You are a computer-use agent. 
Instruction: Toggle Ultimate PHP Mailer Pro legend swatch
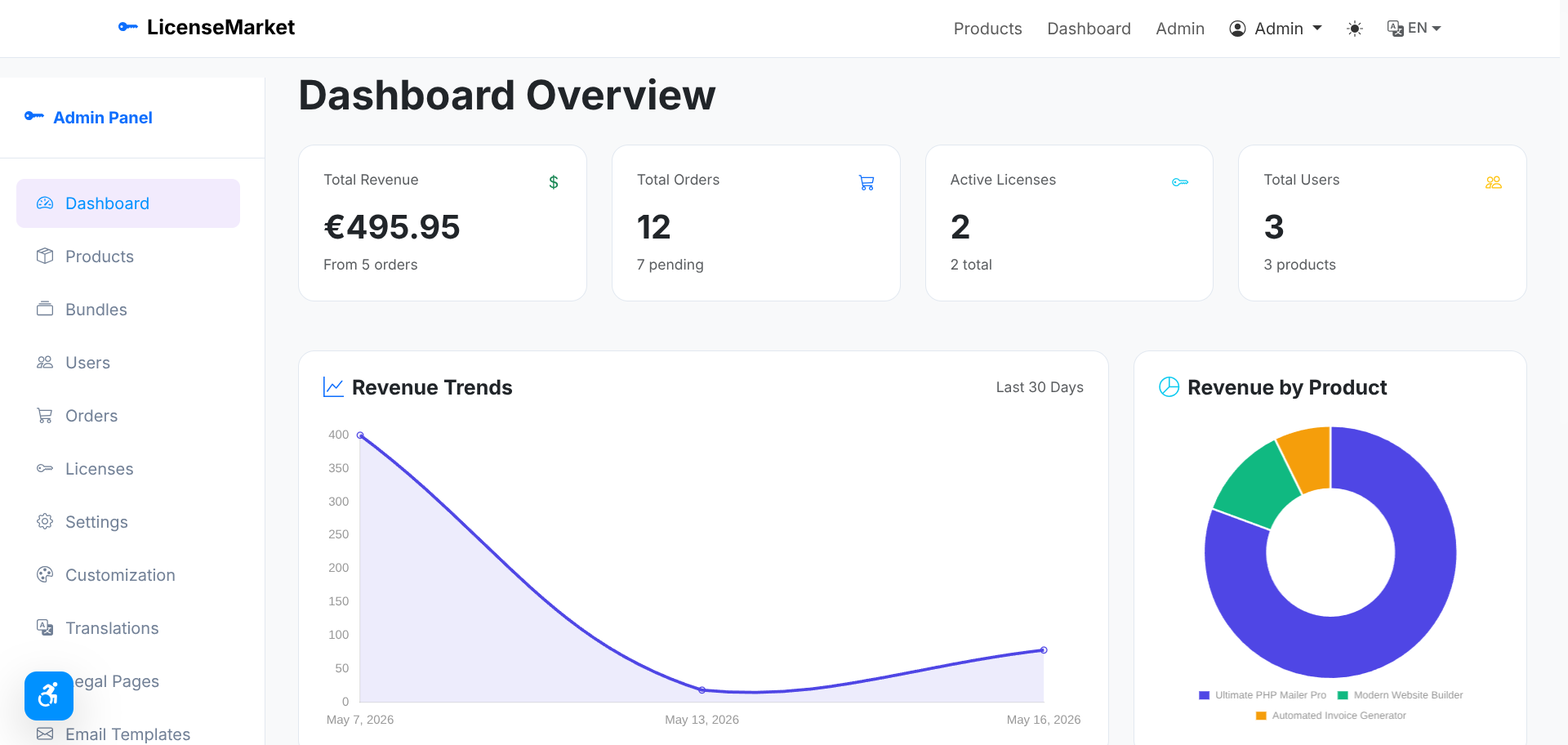(x=1204, y=695)
